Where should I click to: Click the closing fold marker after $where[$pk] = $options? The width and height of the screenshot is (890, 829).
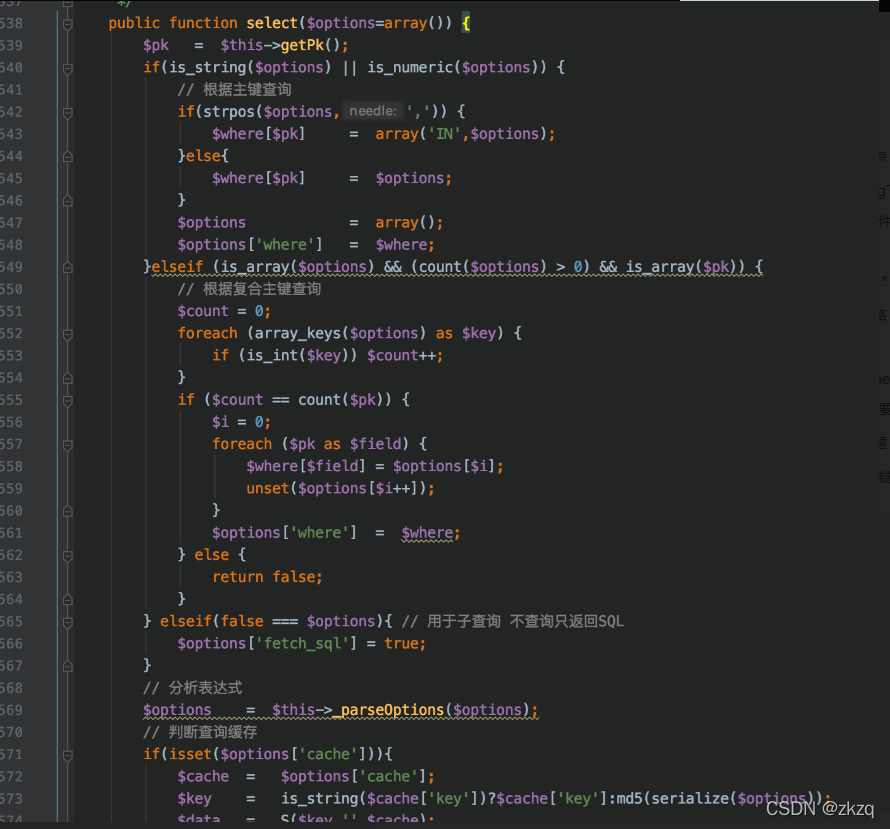[x=68, y=201]
